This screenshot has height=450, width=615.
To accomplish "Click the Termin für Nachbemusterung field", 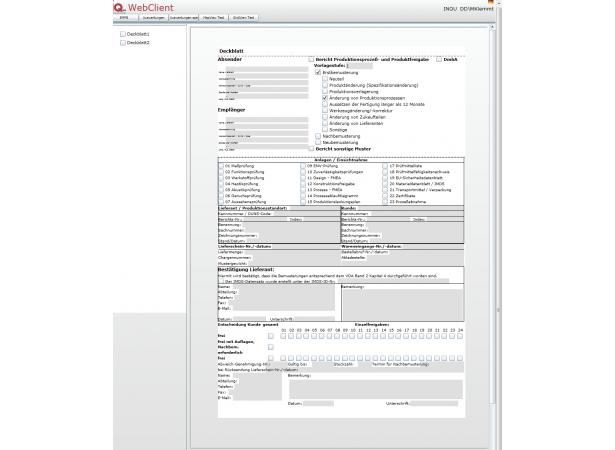I will click(446, 364).
